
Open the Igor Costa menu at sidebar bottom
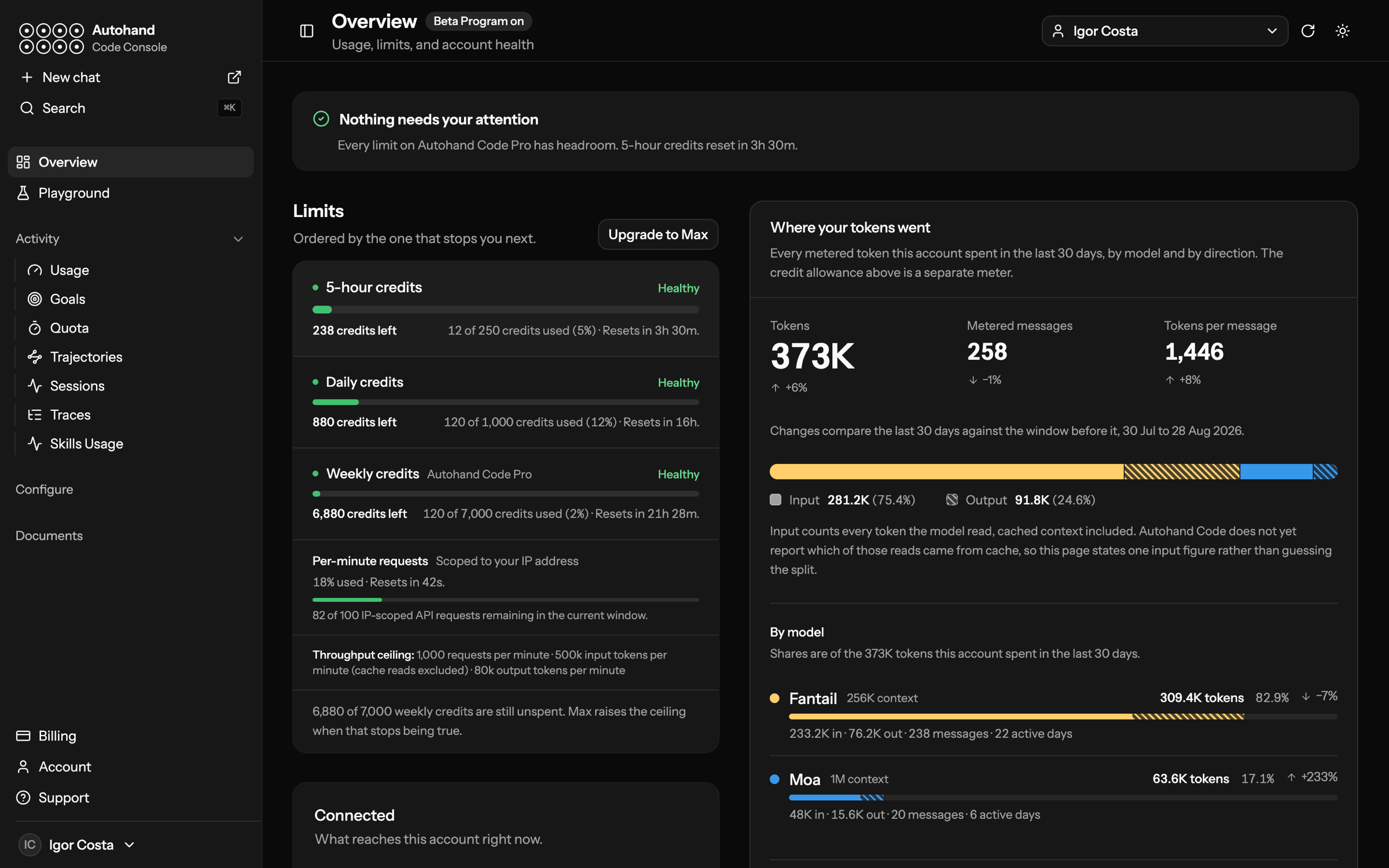tap(76, 845)
